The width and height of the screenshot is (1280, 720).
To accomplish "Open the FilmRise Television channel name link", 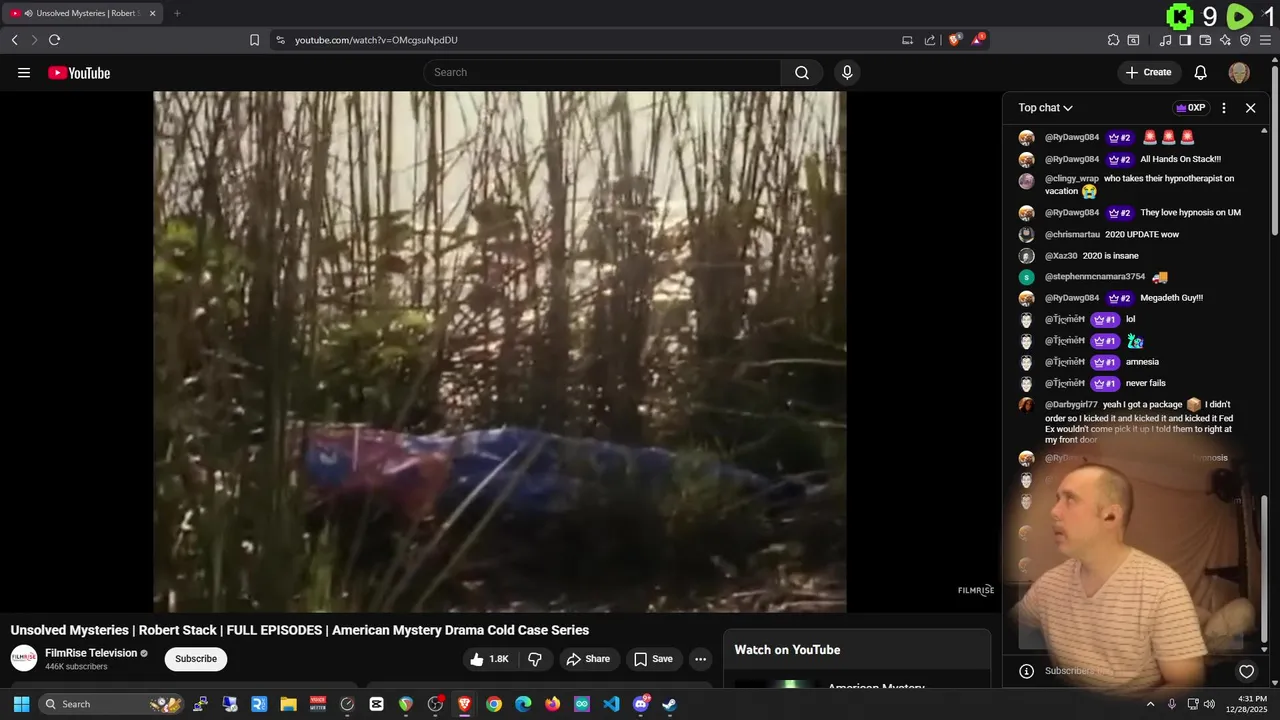I will point(91,653).
